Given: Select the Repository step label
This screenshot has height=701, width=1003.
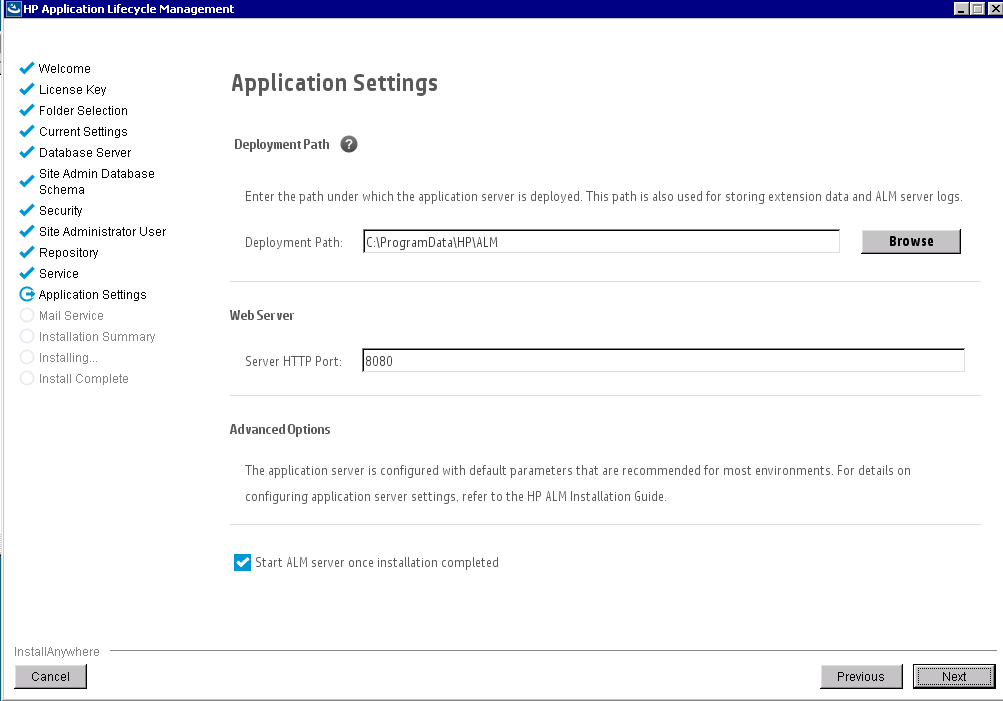Looking at the screenshot, I should tap(68, 253).
